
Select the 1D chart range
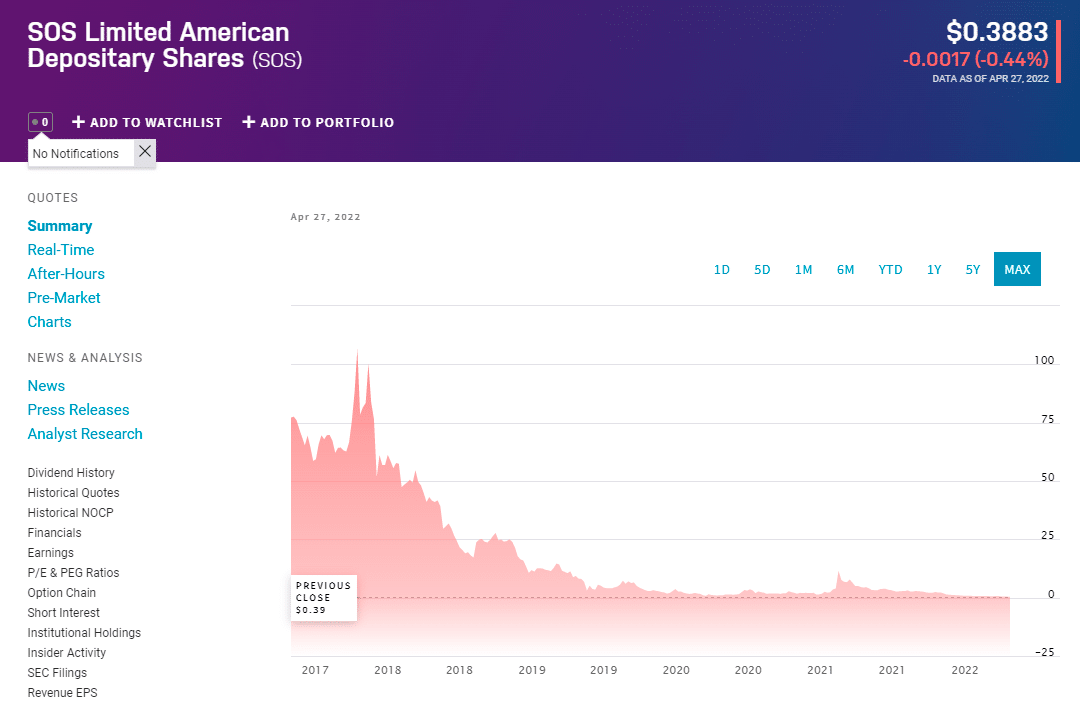721,269
